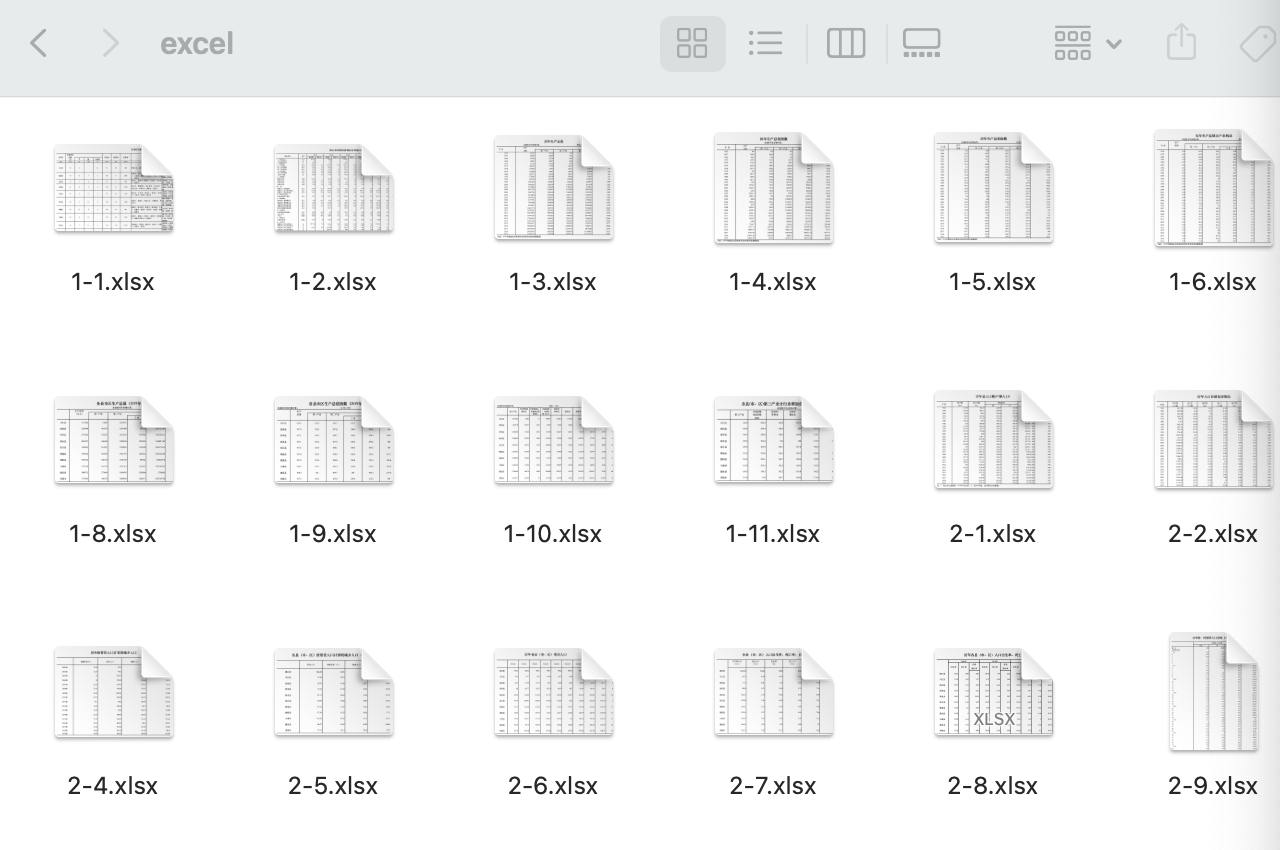1280x850 pixels.
Task: Select the 1-5.xlsx file icon
Action: tap(993, 188)
